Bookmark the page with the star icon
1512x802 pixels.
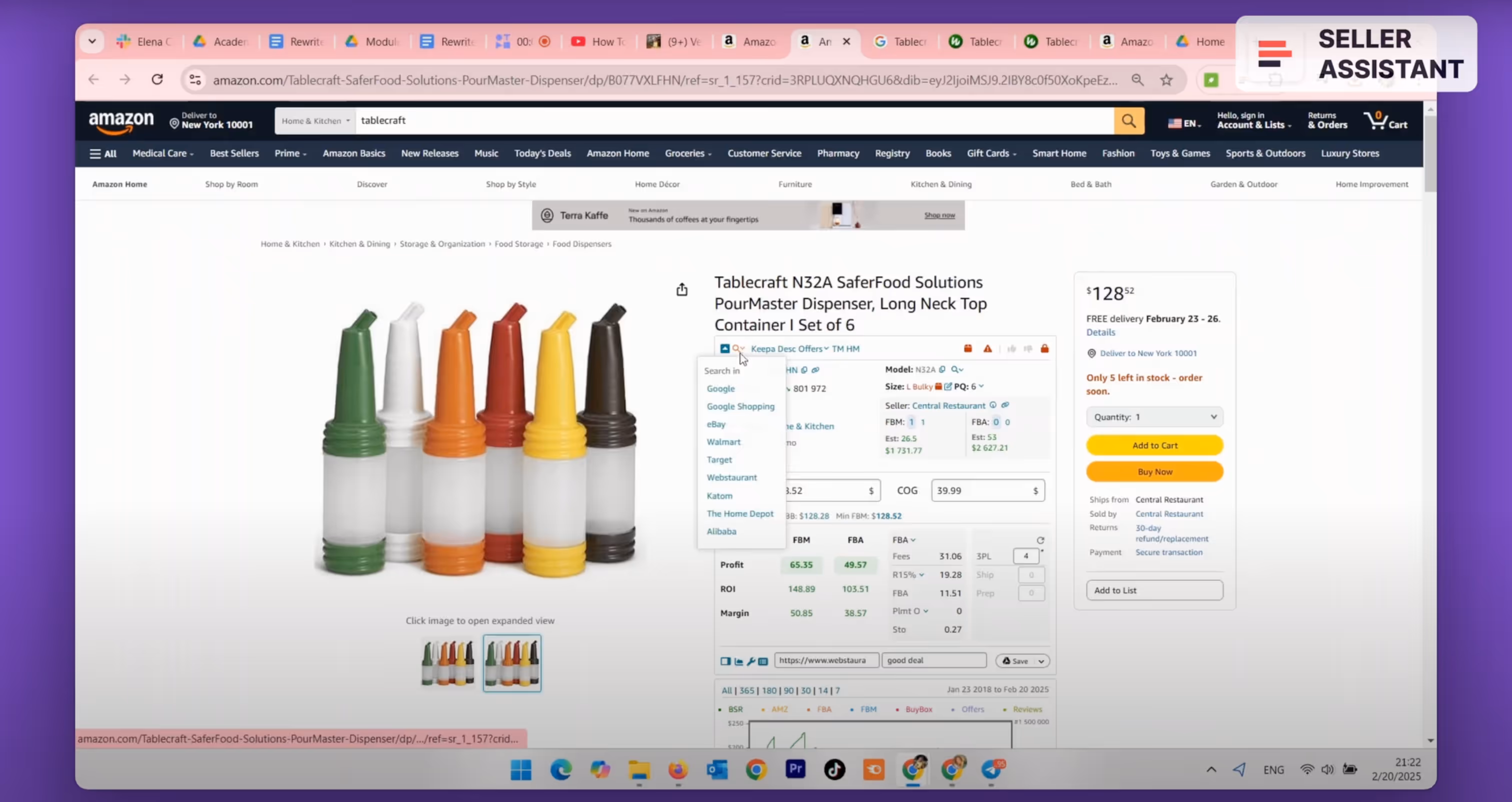point(1165,80)
